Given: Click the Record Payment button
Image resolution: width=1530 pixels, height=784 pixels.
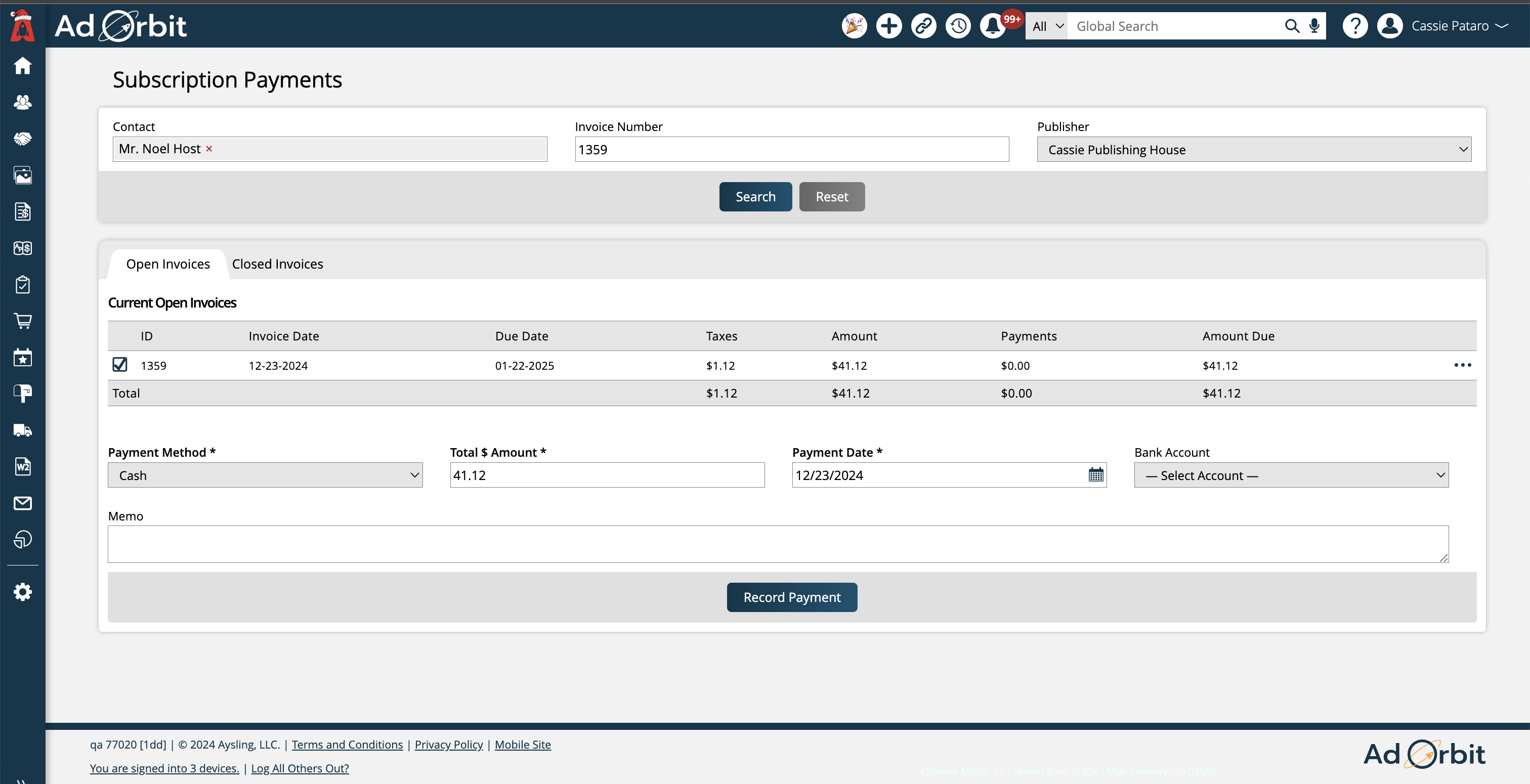Looking at the screenshot, I should coord(792,597).
